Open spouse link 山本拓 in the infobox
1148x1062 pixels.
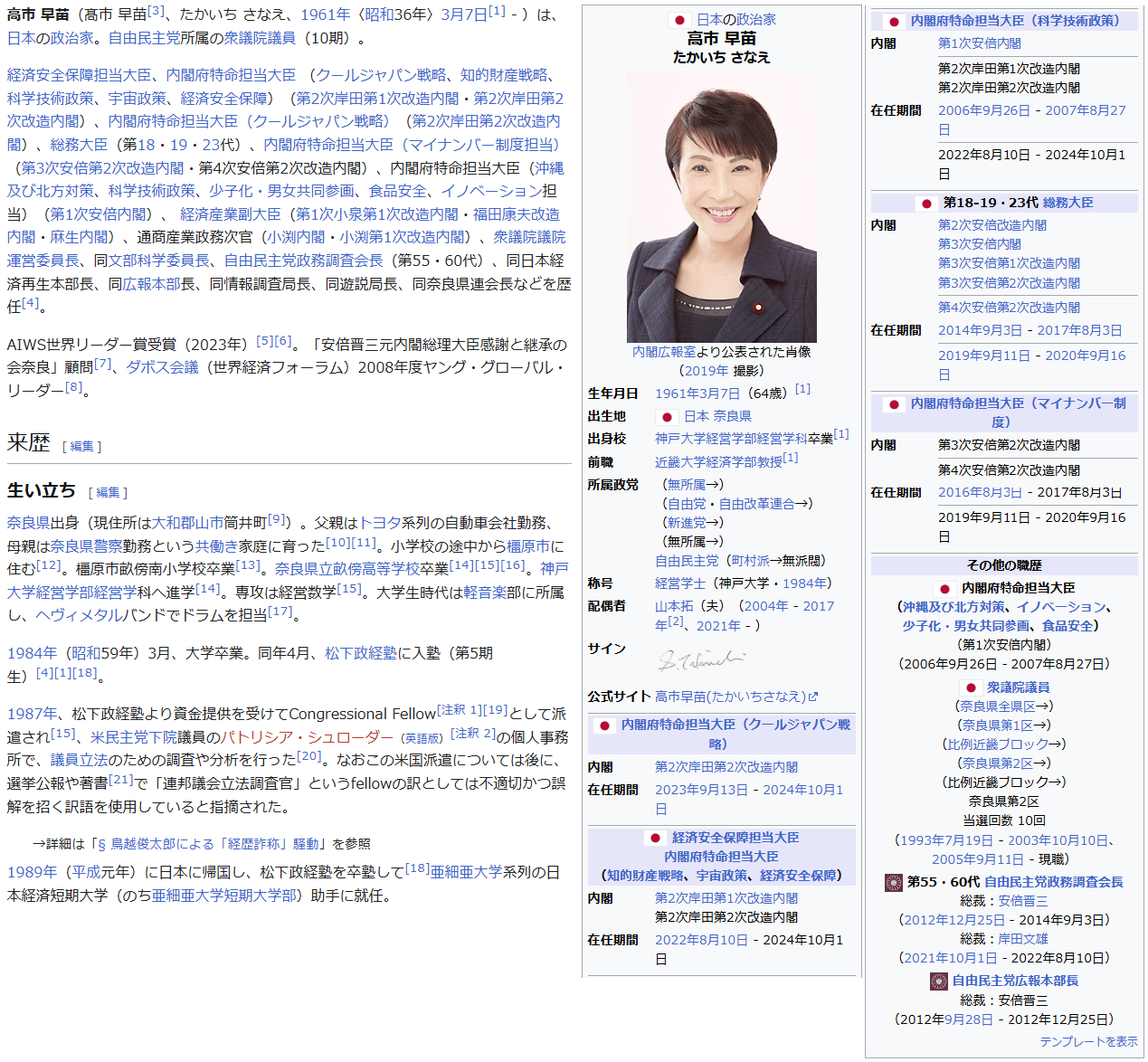click(x=674, y=606)
